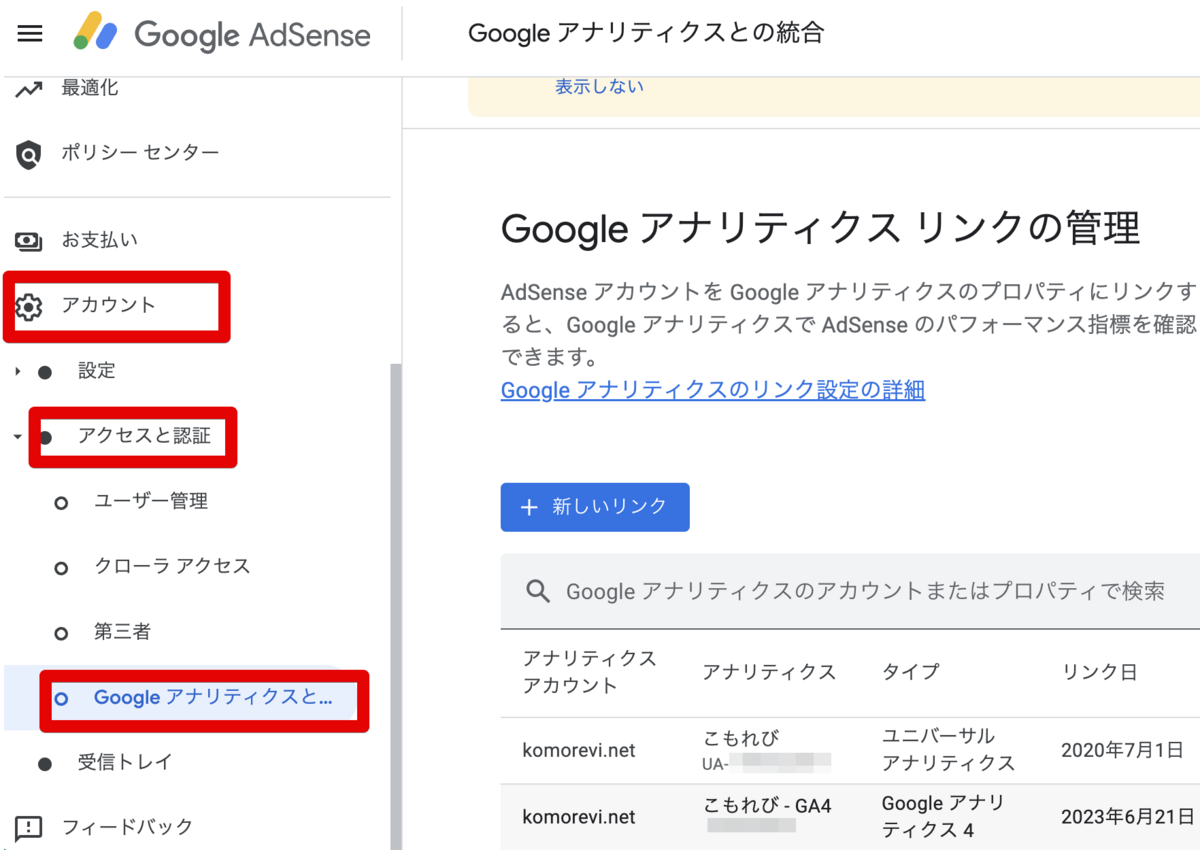Click the Google AdSense logo
The image size is (1200, 850).
pyautogui.click(x=222, y=34)
